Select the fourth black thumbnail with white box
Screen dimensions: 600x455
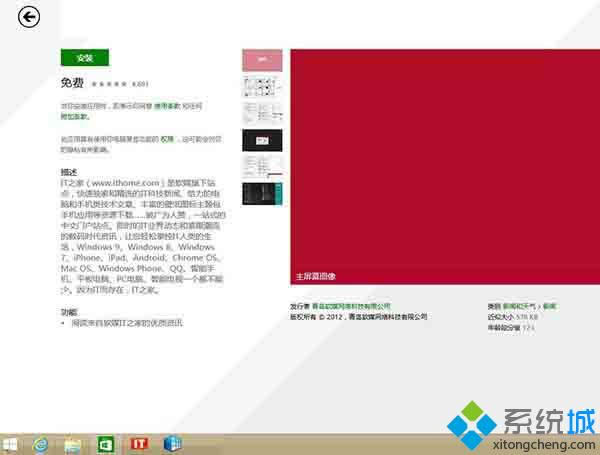click(x=262, y=140)
